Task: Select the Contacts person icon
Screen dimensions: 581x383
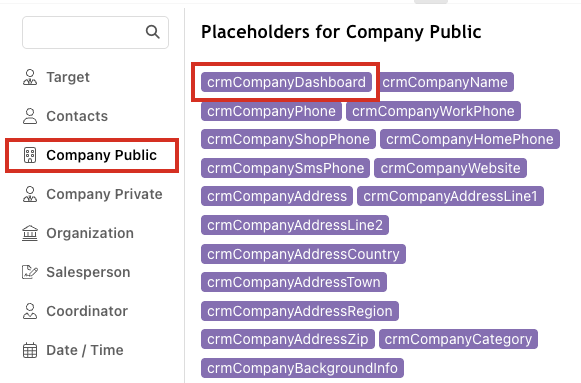Action: [x=30, y=116]
